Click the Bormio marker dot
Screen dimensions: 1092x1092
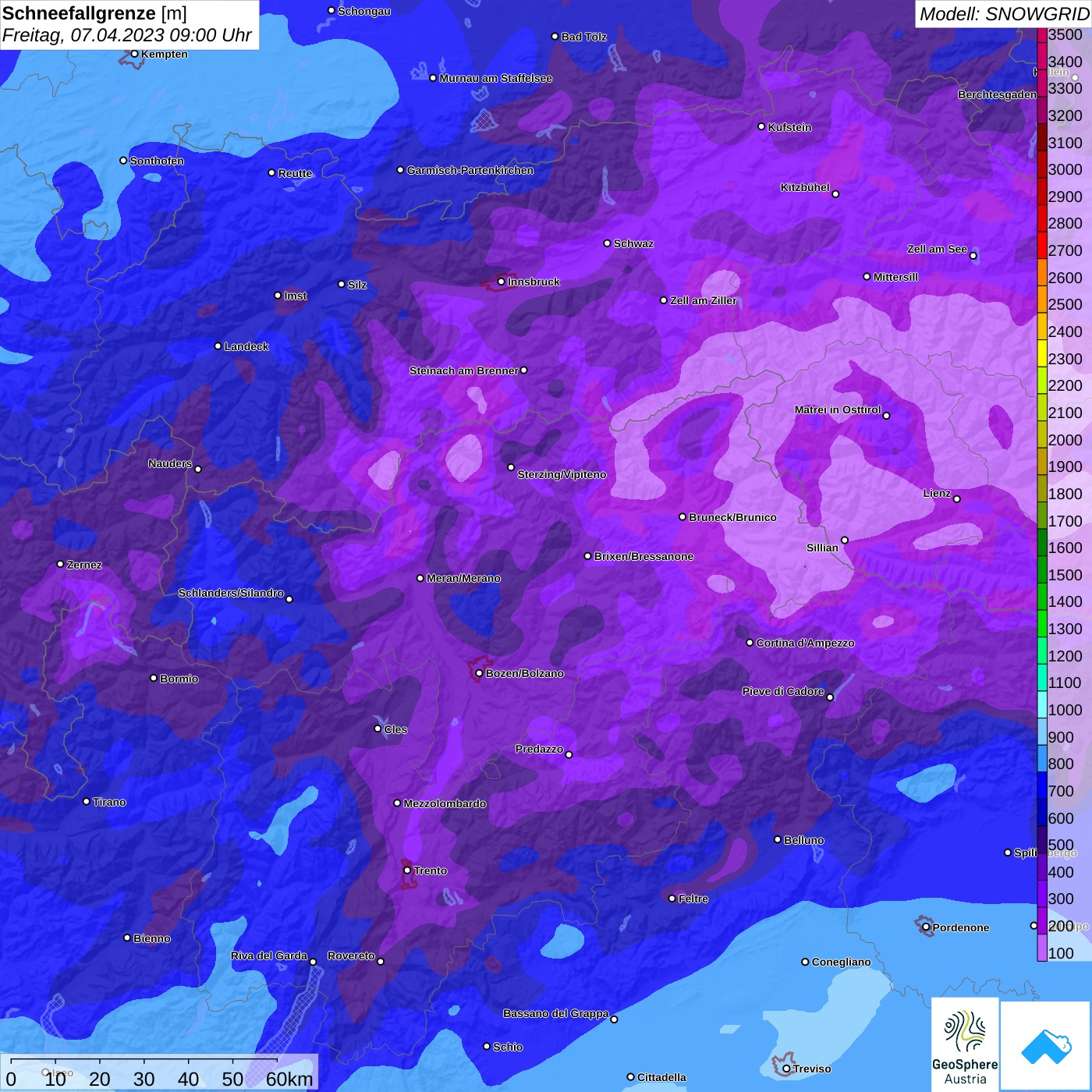tap(154, 678)
